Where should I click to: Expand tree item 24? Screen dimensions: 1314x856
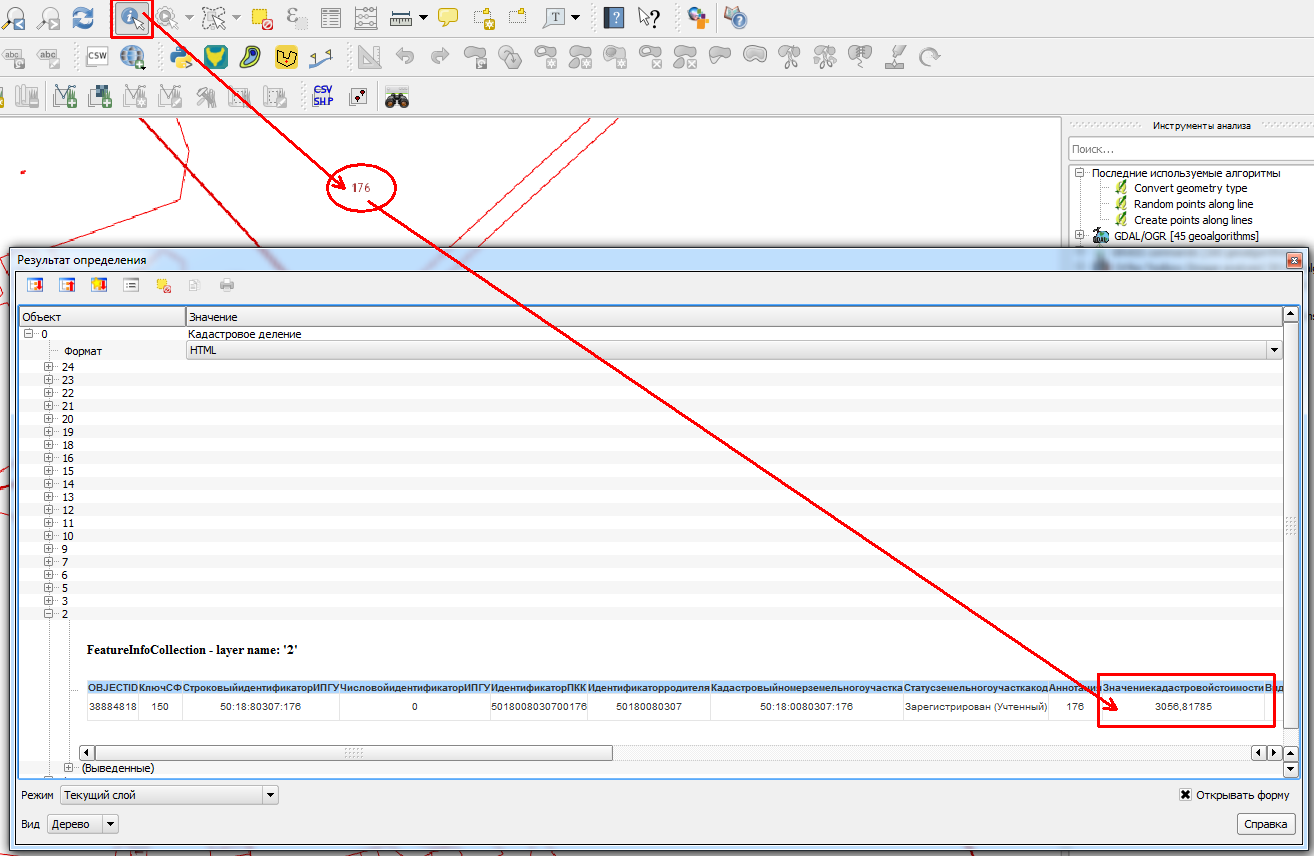coord(49,367)
